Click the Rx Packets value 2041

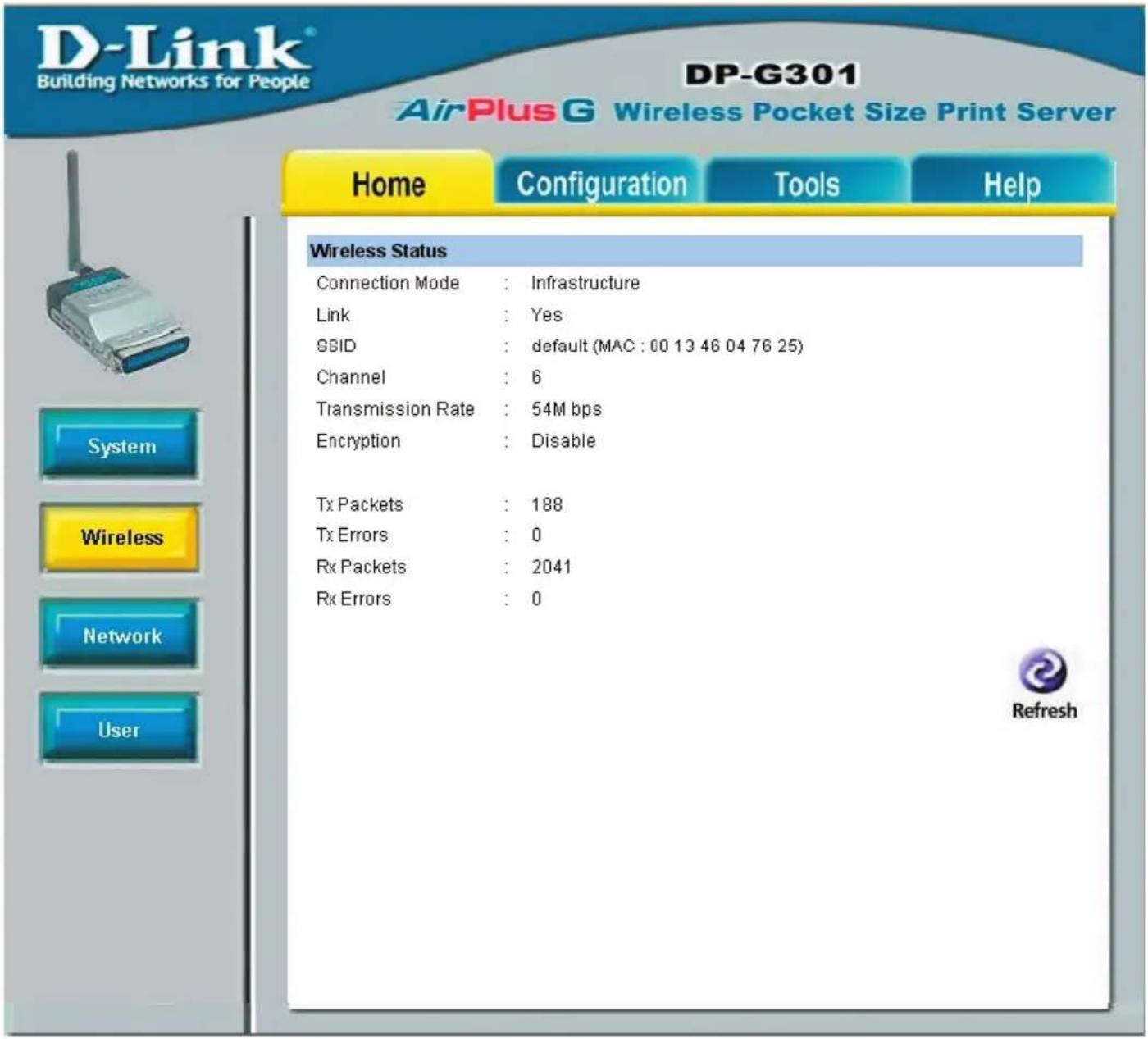point(551,567)
